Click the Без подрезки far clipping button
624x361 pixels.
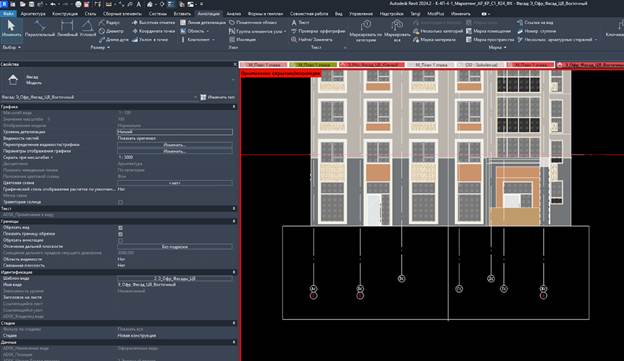point(175,247)
